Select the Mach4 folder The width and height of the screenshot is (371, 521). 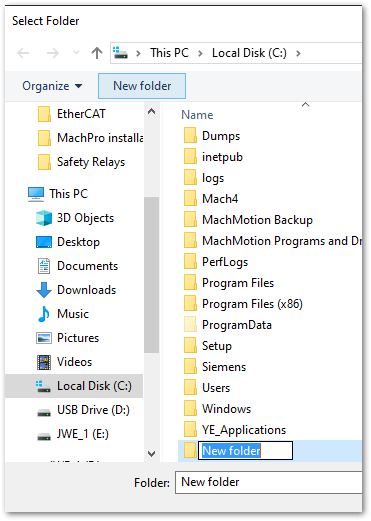click(x=211, y=199)
